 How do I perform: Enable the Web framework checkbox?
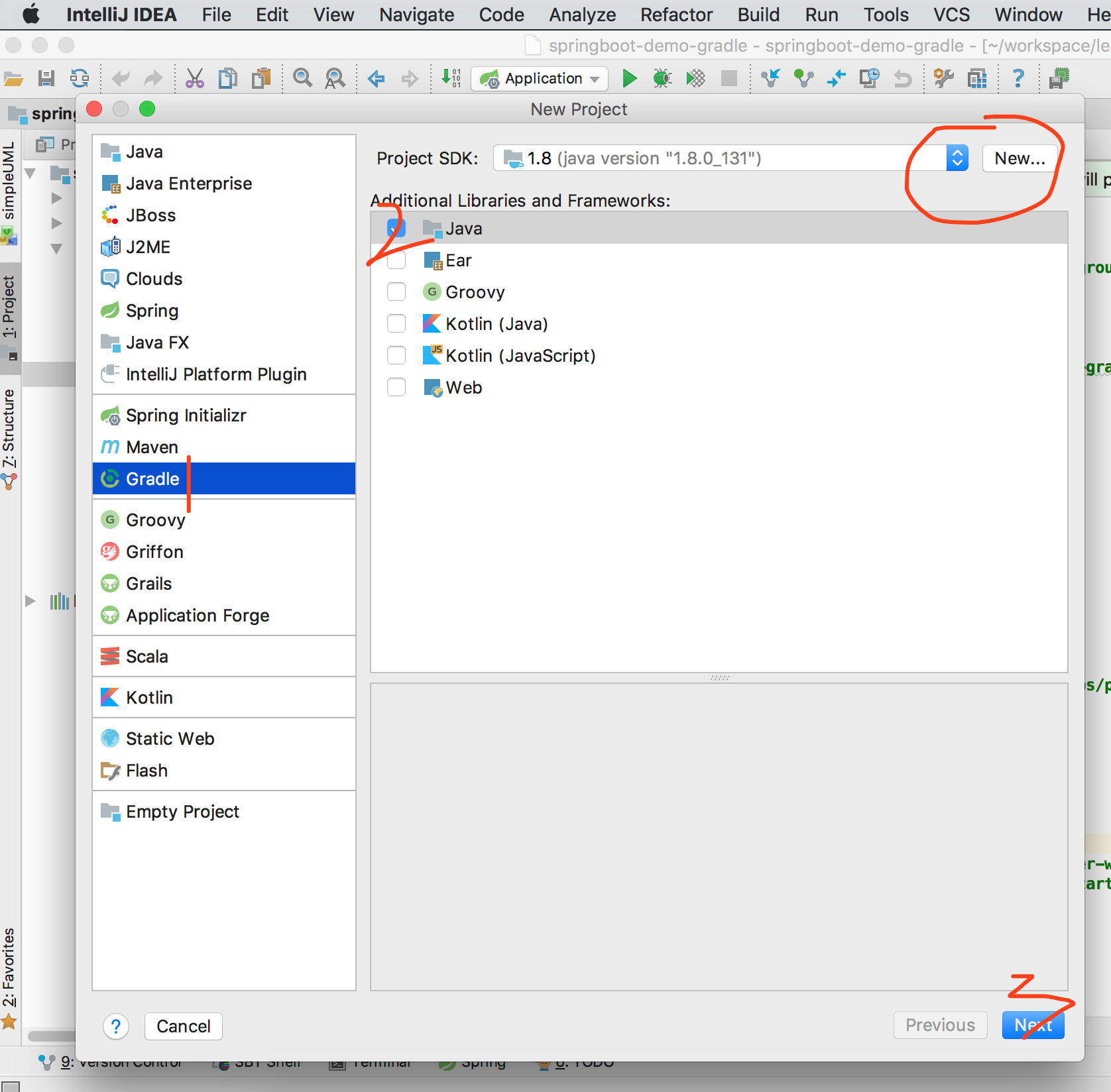pos(396,387)
